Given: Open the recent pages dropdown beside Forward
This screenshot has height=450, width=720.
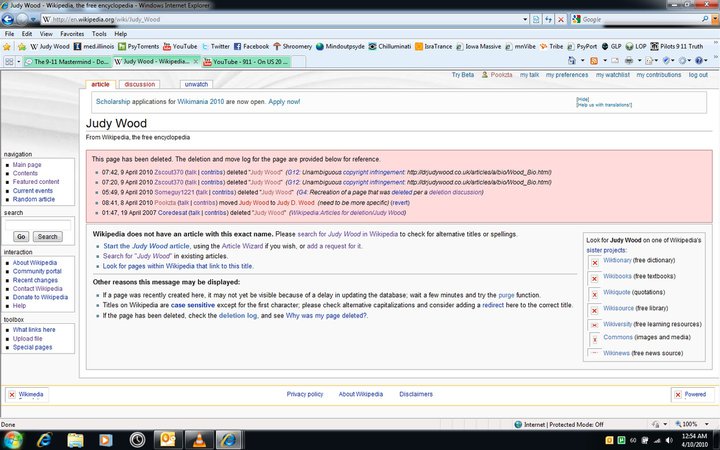Looking at the screenshot, I should (33, 20).
